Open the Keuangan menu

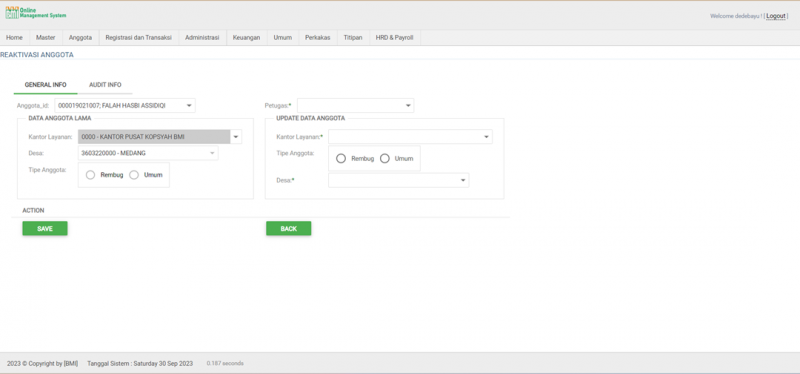click(x=246, y=38)
